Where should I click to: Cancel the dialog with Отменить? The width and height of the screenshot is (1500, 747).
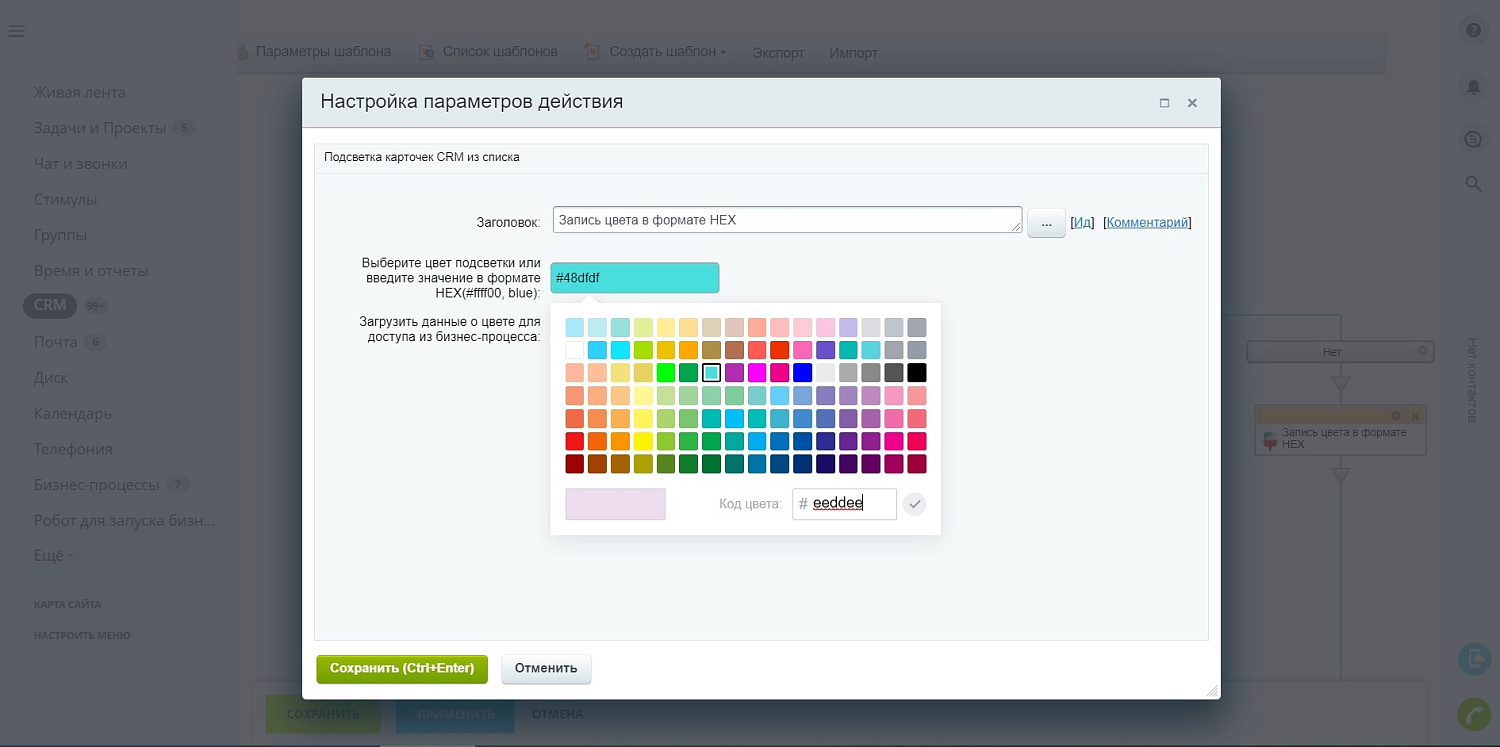coord(546,668)
